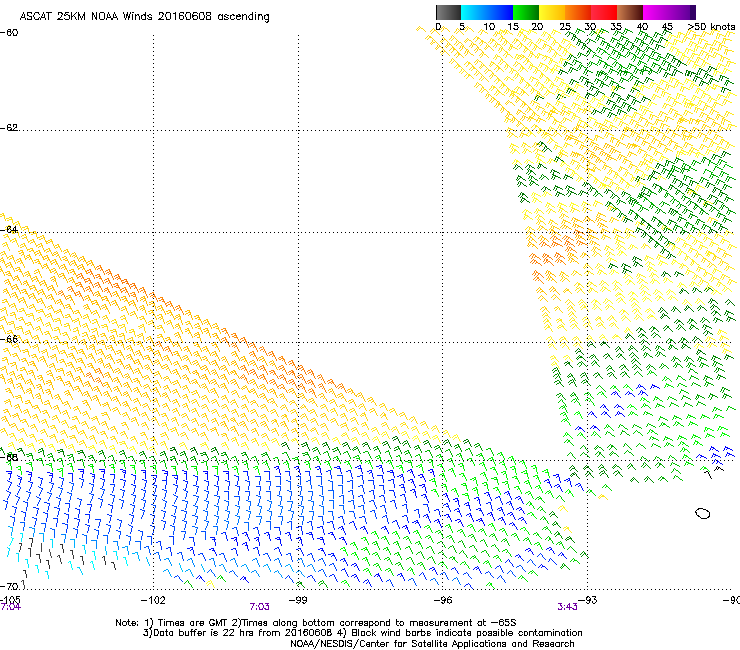Click the note line '3)Data buffer is 22 hrs'
This screenshot has width=740, height=650.
pyautogui.click(x=362, y=633)
